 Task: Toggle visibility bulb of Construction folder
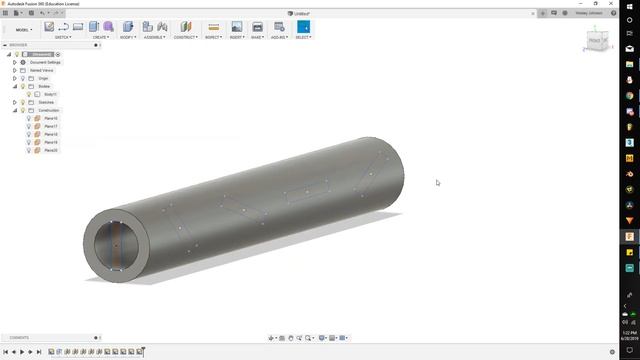pyautogui.click(x=23, y=110)
